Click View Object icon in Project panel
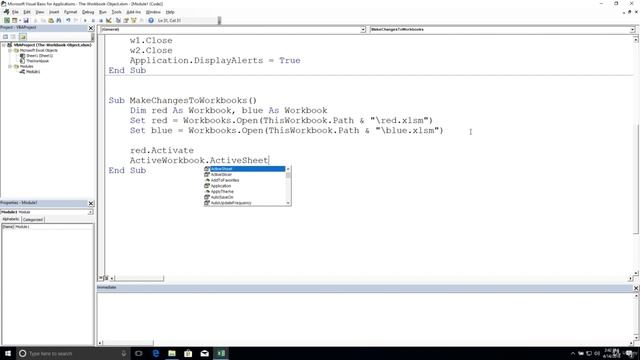 pos(13,37)
